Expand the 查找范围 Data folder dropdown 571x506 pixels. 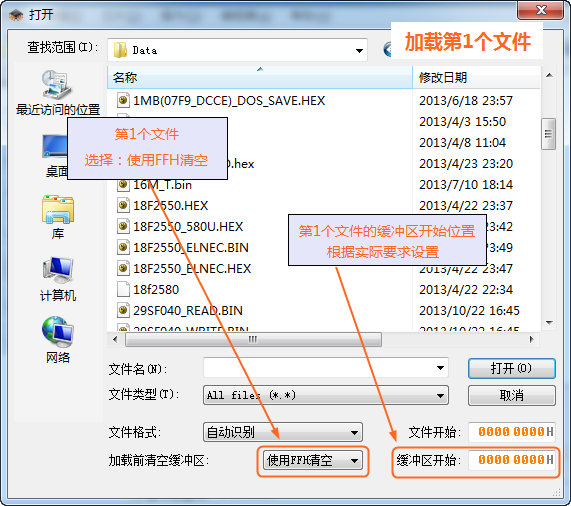tap(359, 51)
